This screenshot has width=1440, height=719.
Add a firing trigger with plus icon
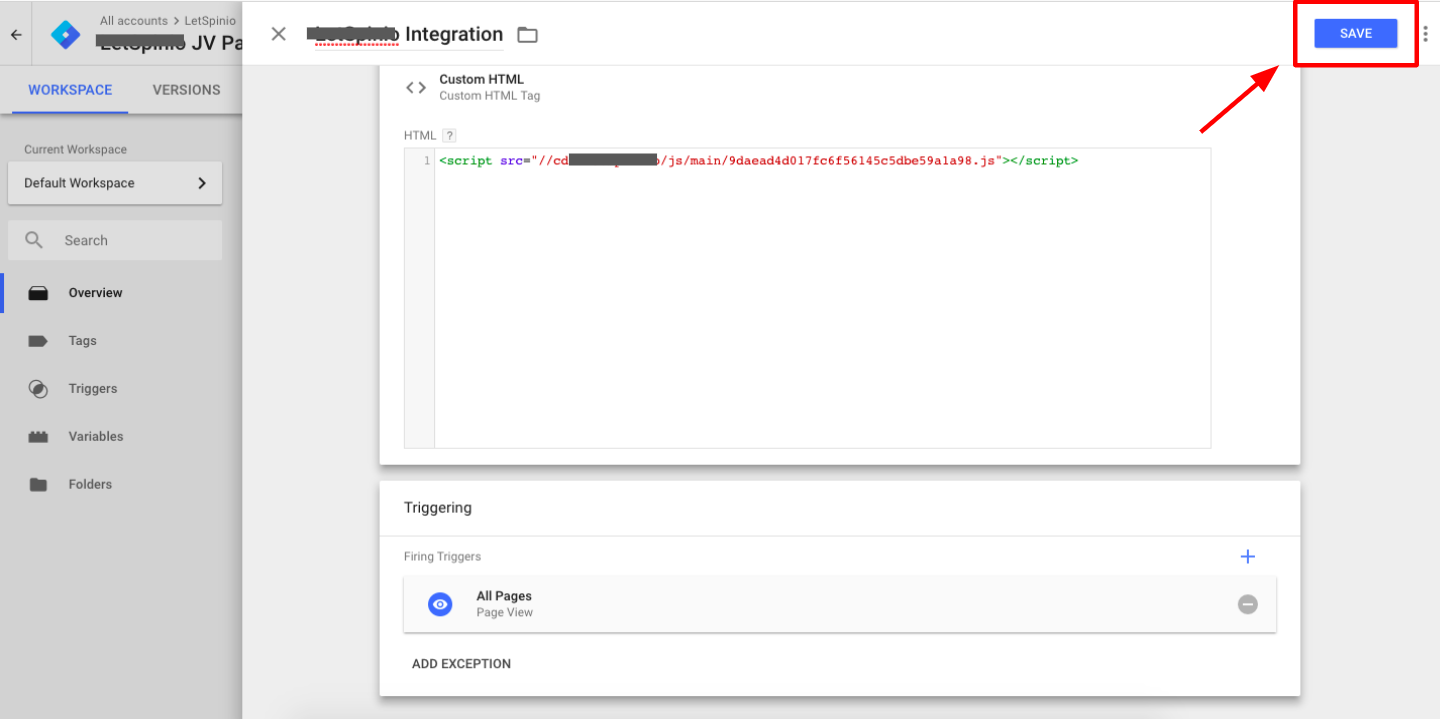point(1247,556)
